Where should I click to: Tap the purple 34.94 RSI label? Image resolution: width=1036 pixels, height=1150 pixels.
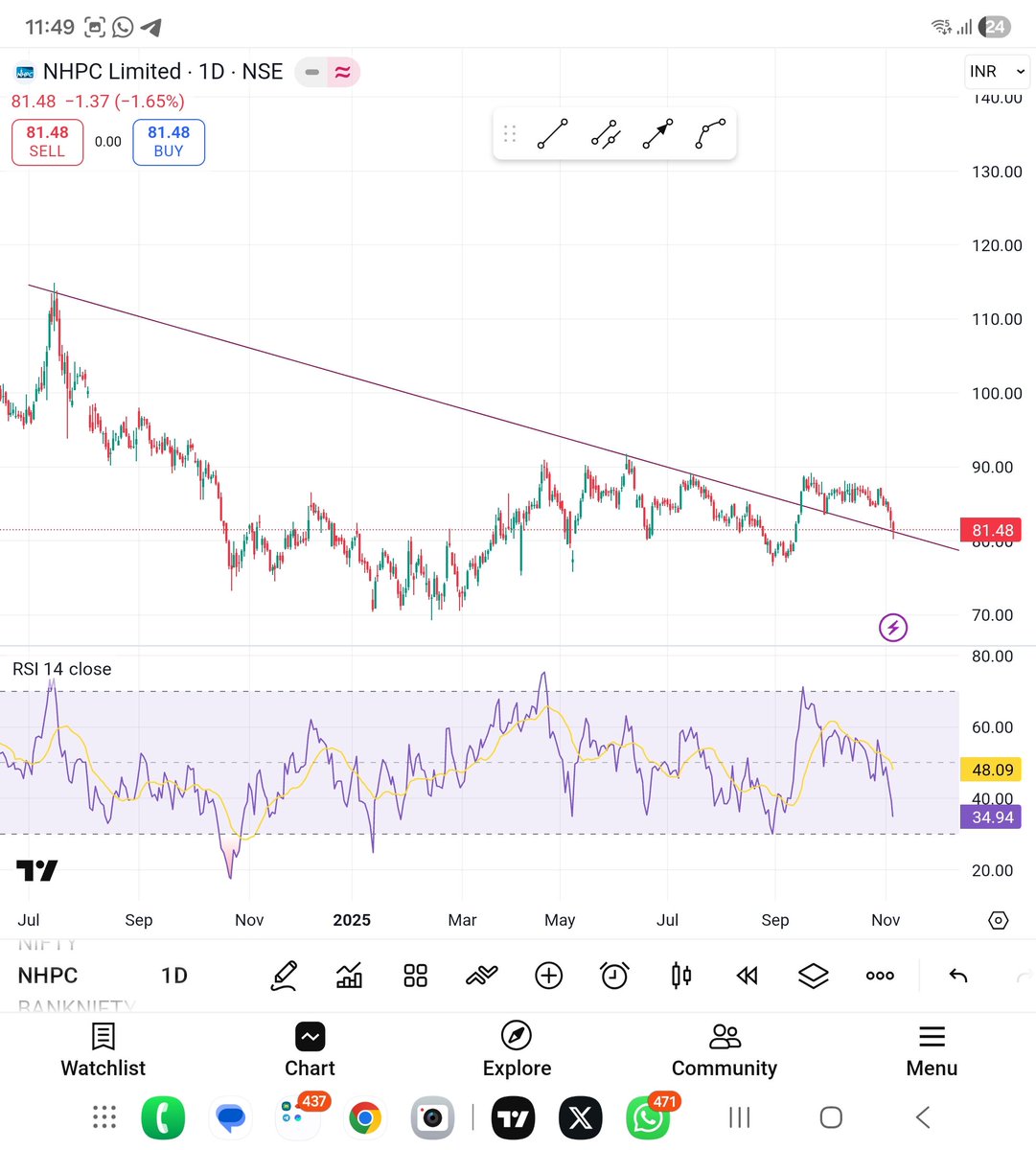pos(992,817)
